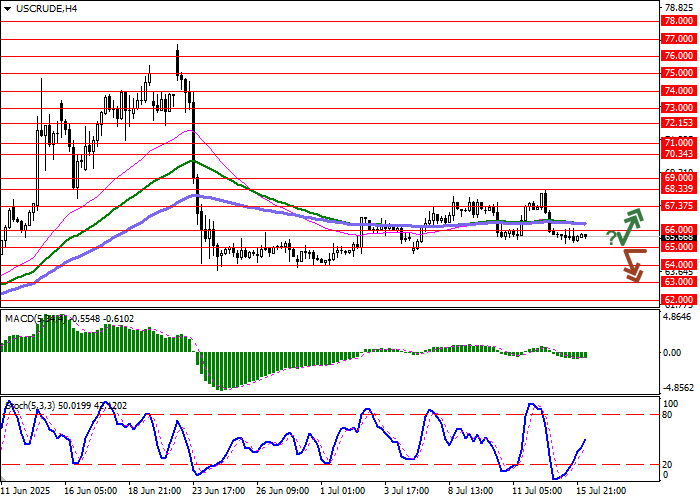The width and height of the screenshot is (700, 500).
Task: Click the 78.825 top scale value
Action: coord(679,8)
